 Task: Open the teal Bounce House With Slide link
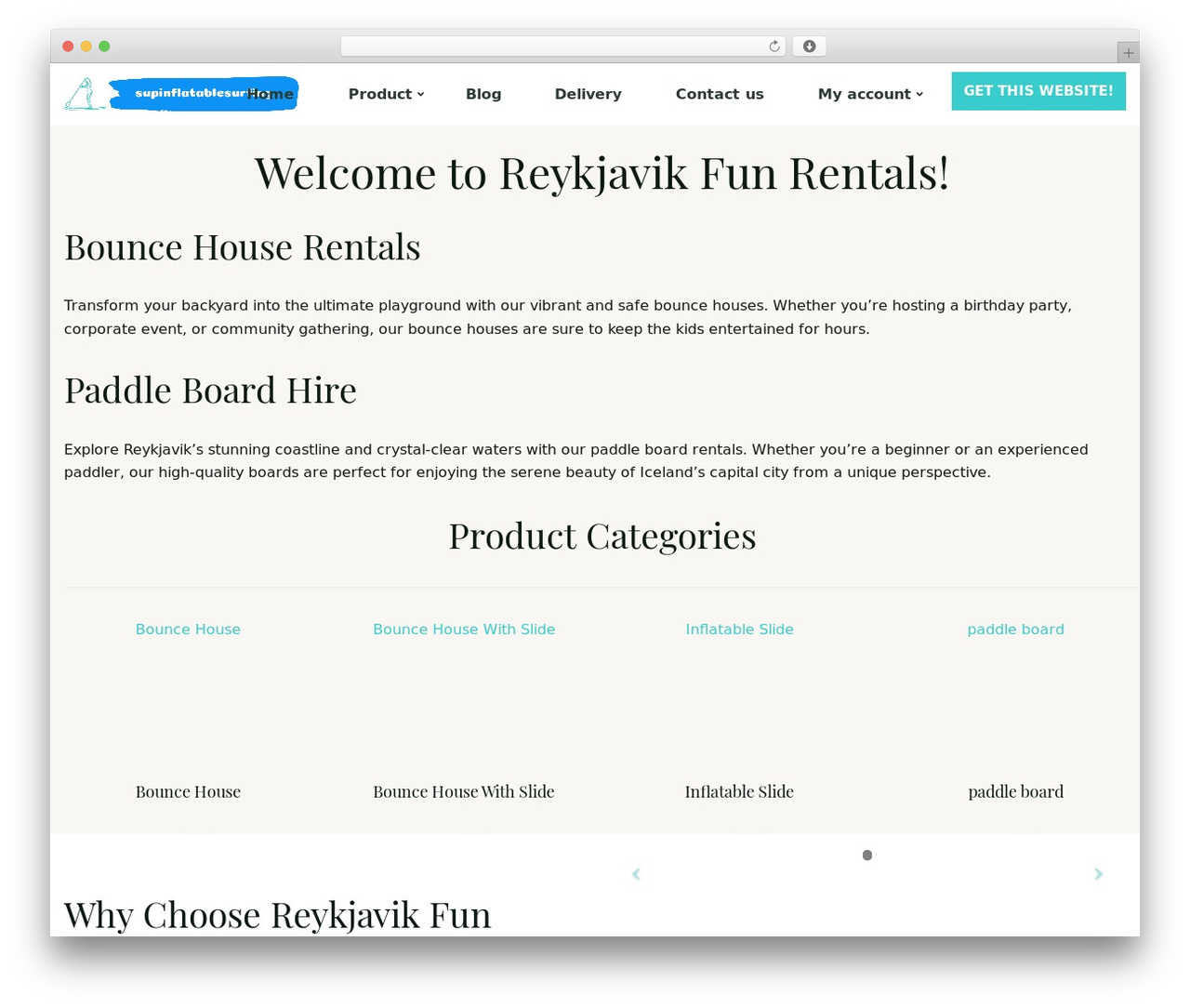(x=464, y=630)
